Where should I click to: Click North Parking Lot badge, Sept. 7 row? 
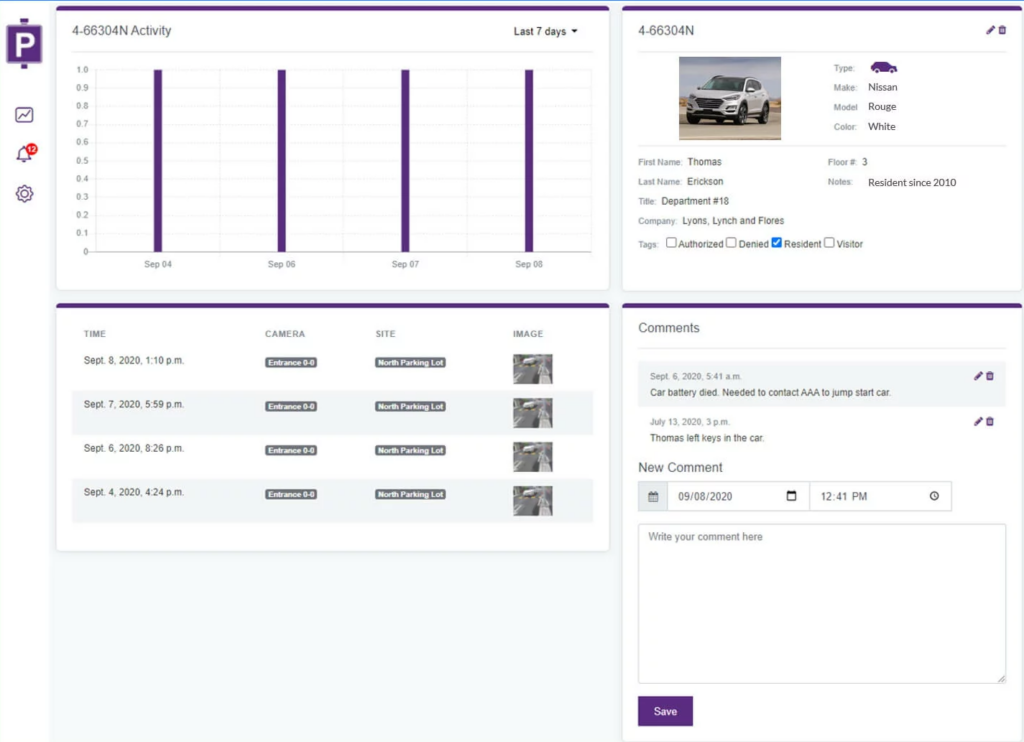(x=410, y=406)
